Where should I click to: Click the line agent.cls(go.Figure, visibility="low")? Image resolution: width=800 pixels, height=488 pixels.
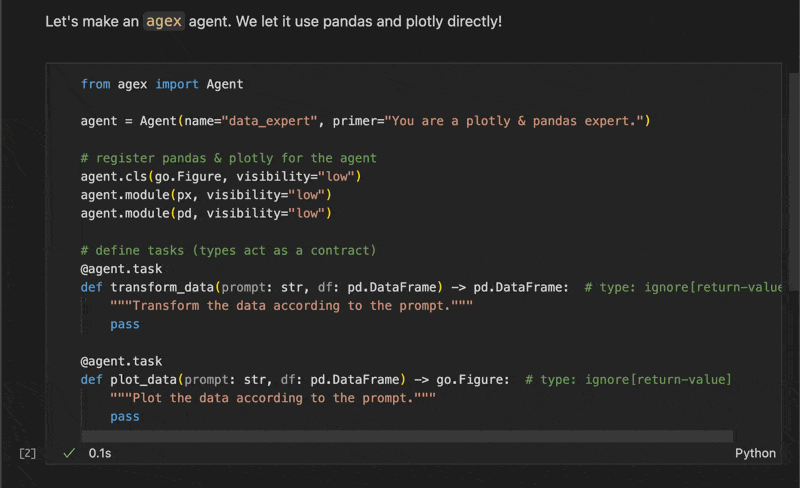221,177
